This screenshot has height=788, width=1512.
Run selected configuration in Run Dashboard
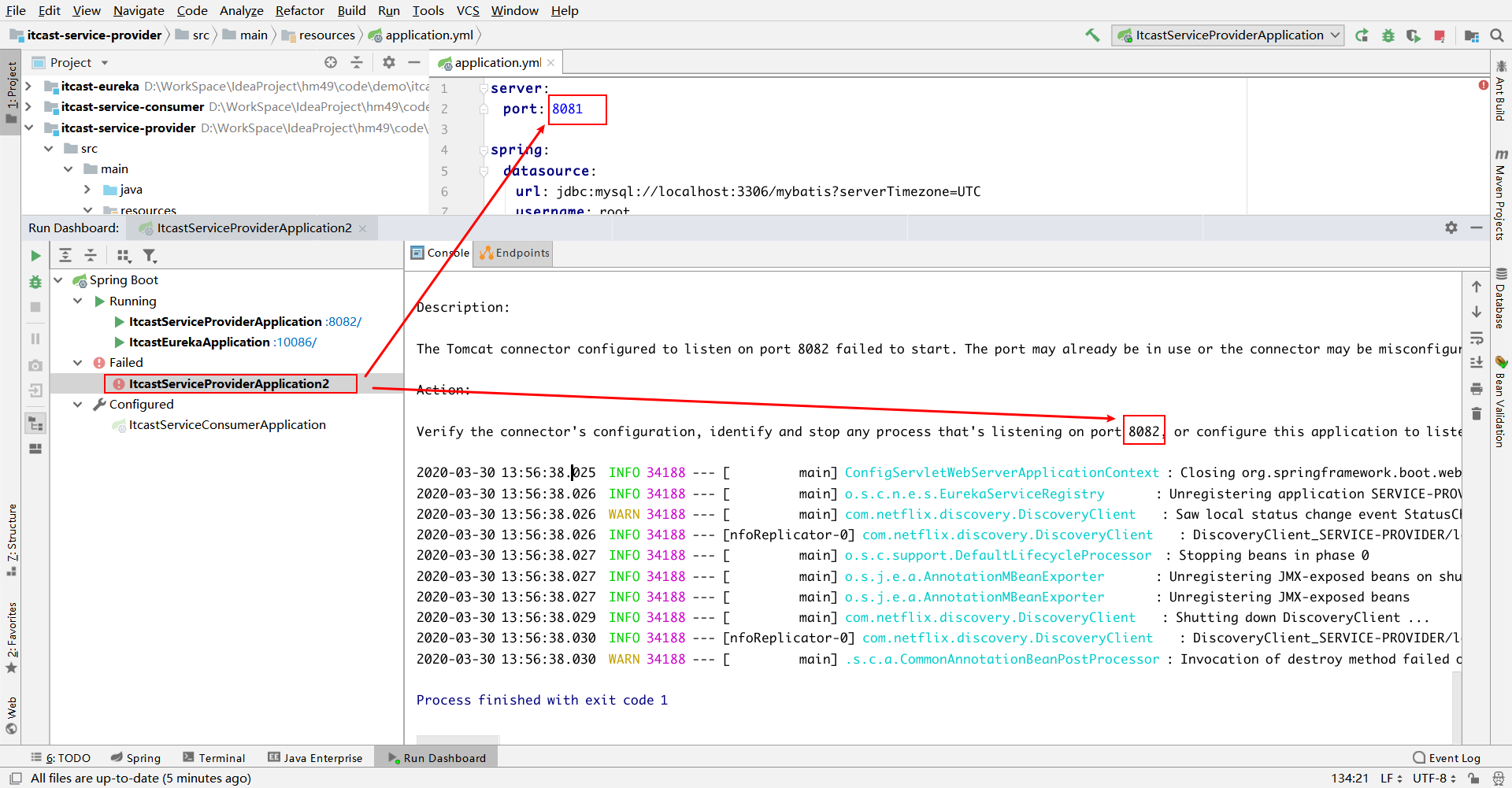click(x=35, y=256)
